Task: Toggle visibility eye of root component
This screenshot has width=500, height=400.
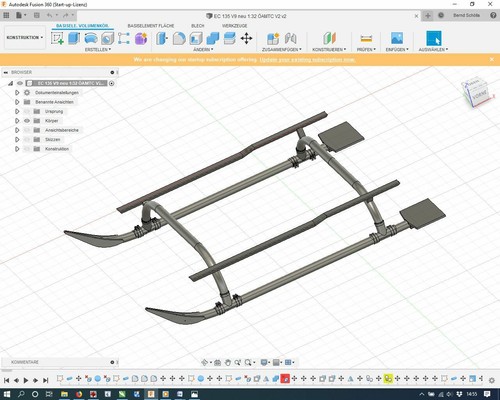Action: coord(20,83)
